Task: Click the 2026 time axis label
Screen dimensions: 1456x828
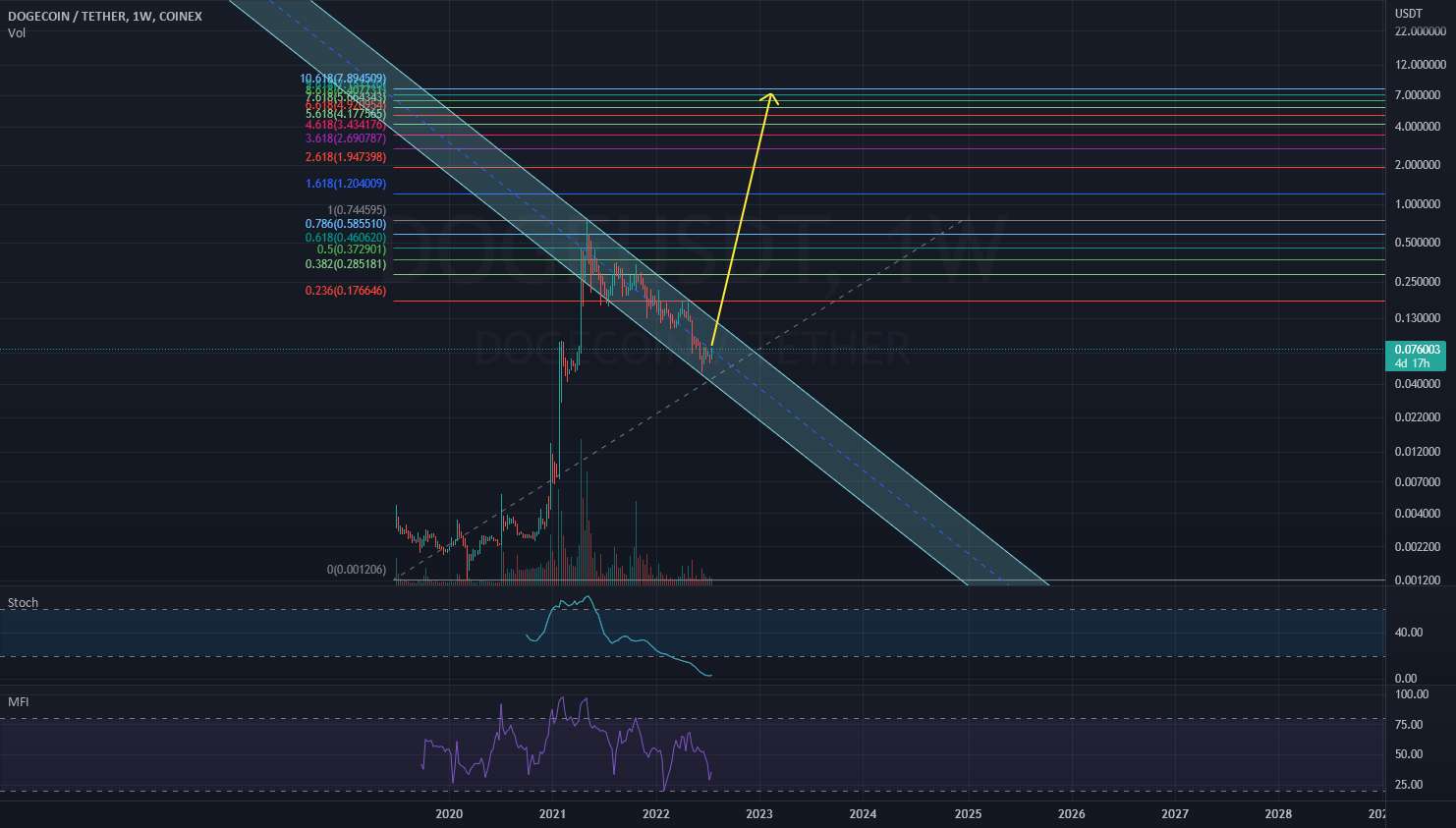Action: 1071,814
